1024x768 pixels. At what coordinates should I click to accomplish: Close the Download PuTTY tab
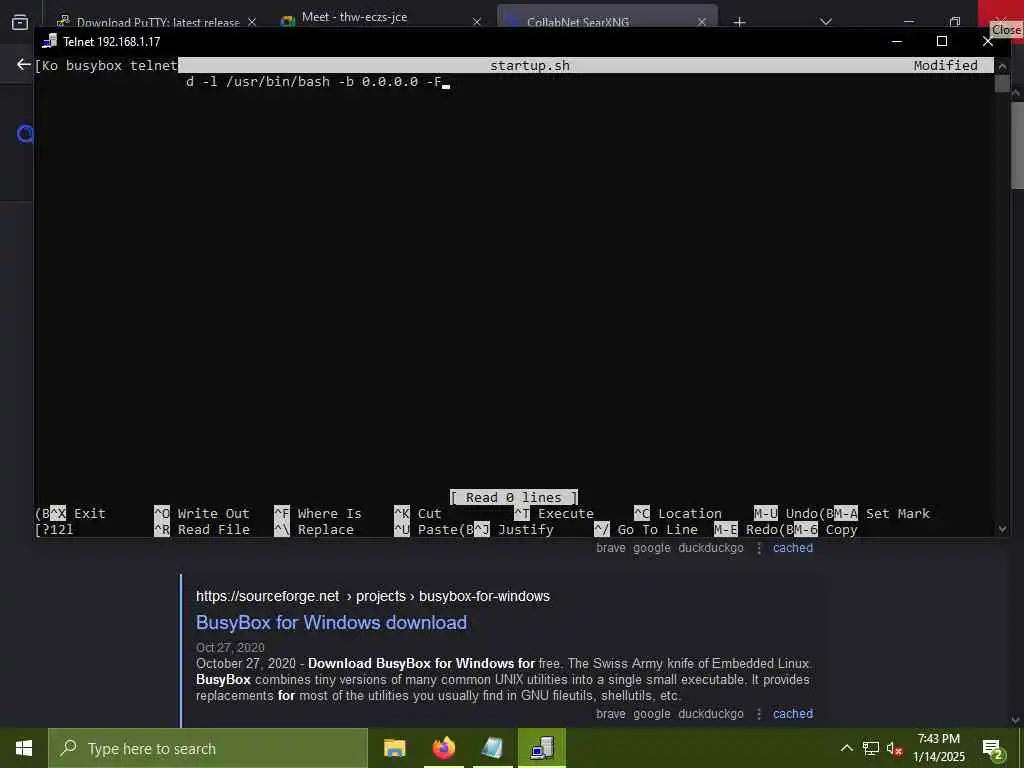(252, 22)
